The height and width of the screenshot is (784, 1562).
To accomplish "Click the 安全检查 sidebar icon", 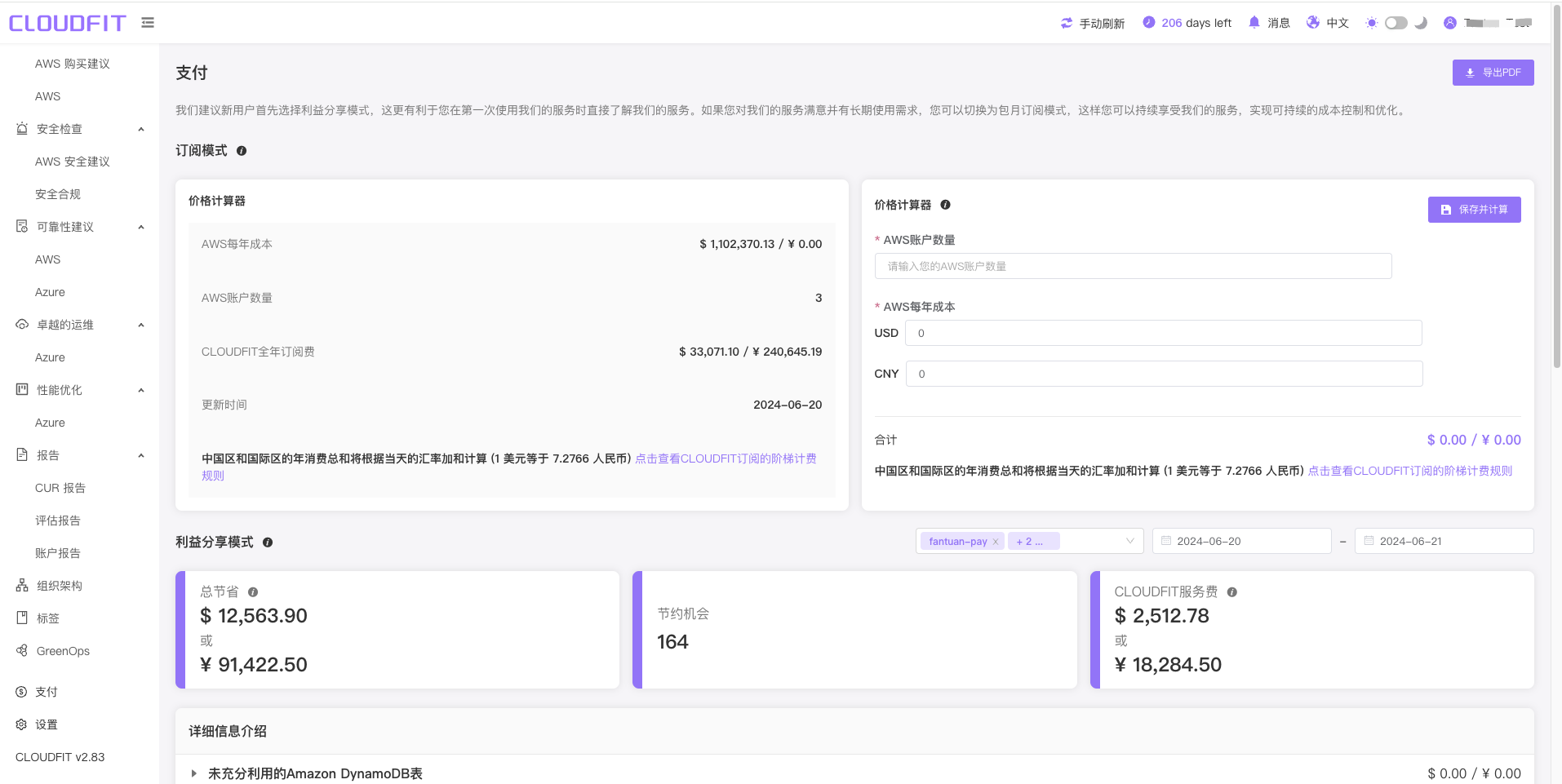I will pyautogui.click(x=22, y=129).
